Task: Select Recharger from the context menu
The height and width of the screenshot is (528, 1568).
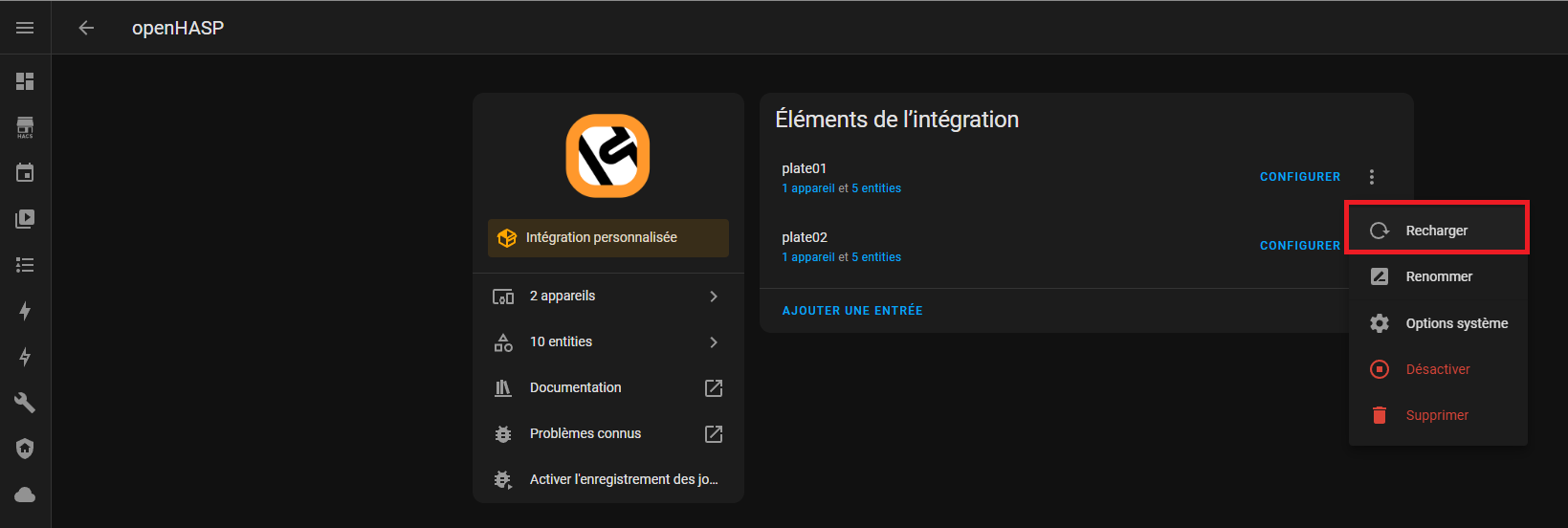Action: 1438,231
